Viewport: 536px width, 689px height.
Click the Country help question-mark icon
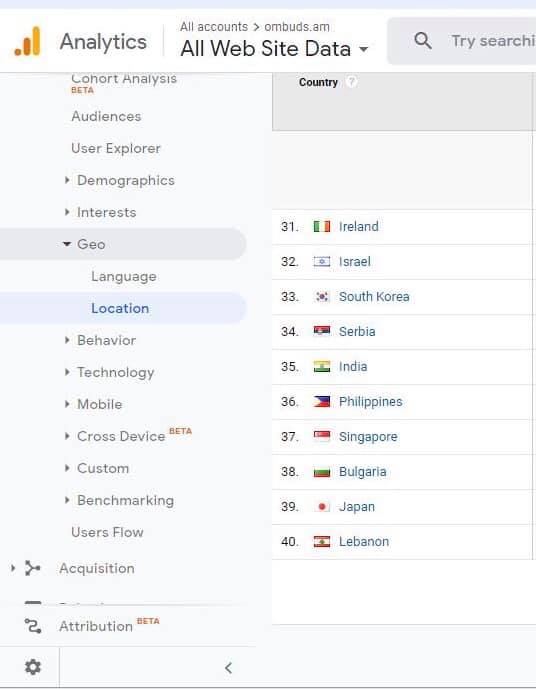click(x=351, y=82)
